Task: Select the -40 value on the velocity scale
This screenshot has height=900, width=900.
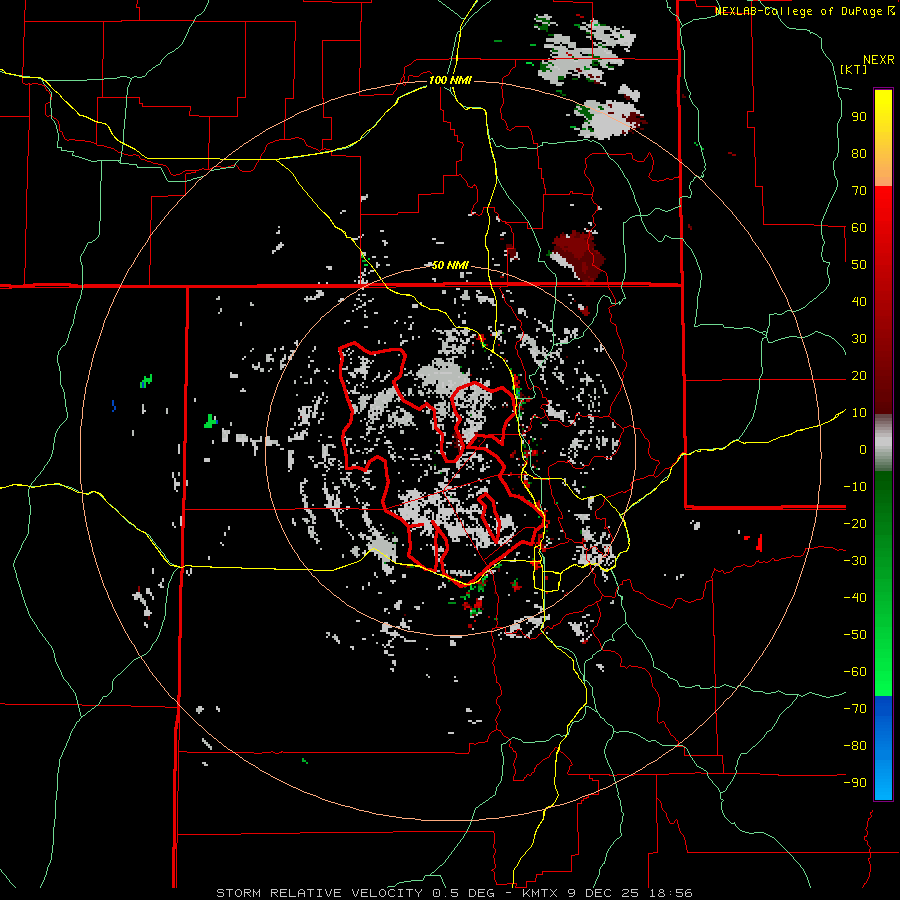Action: (855, 598)
